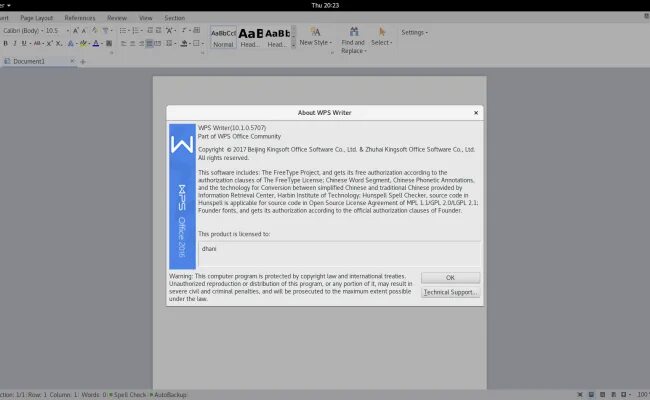Toggle italic formatting

tap(15, 43)
